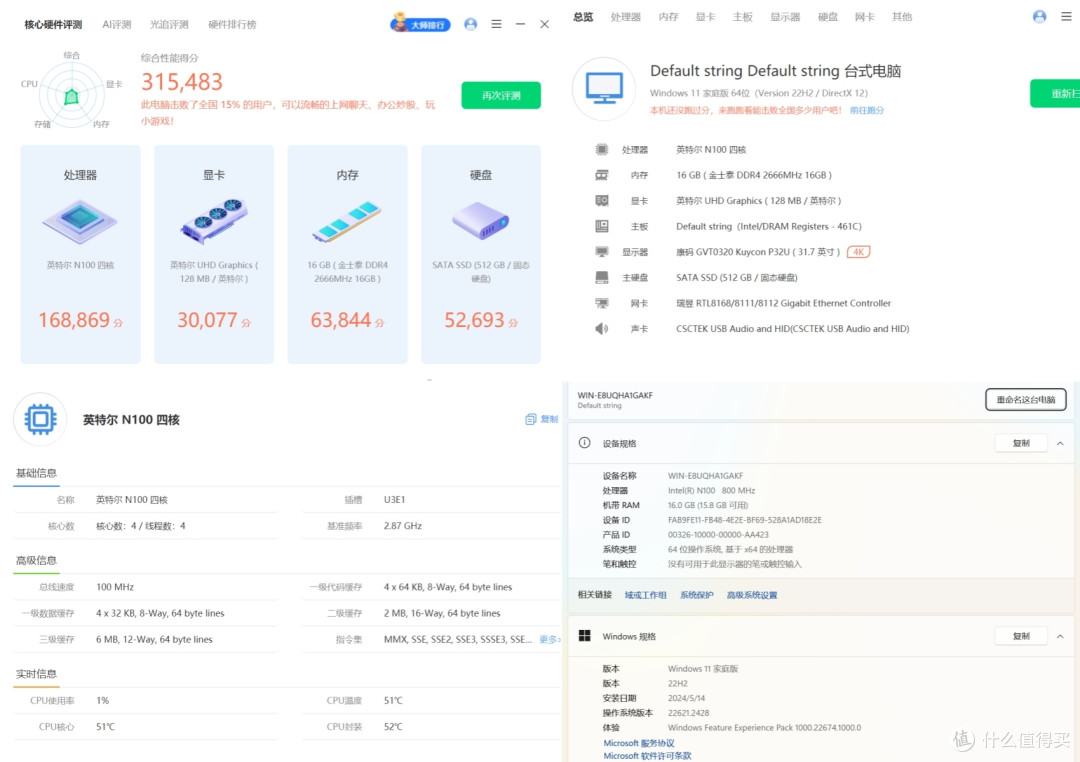Open Microsoft 软件许可条款 link
The width and height of the screenshot is (1080, 762).
click(x=647, y=756)
